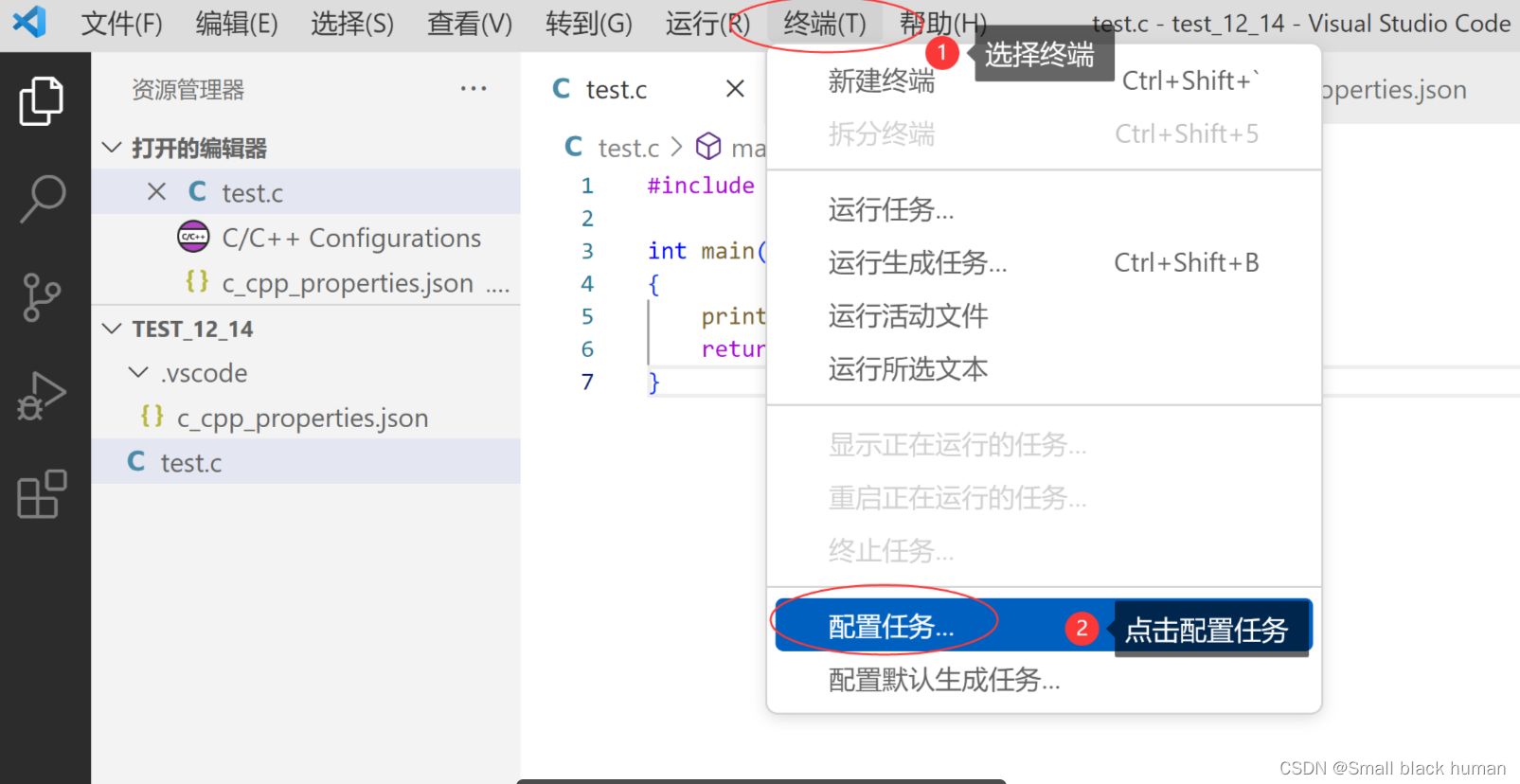This screenshot has height=784, width=1520.
Task: Close the test.c editor tab
Action: [x=735, y=89]
